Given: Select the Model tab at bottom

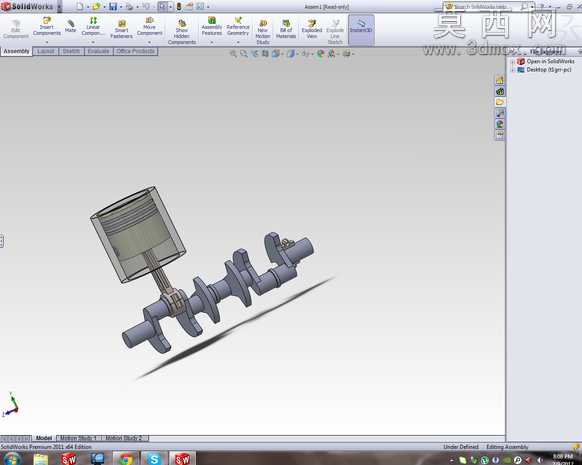Looking at the screenshot, I should tap(44, 438).
